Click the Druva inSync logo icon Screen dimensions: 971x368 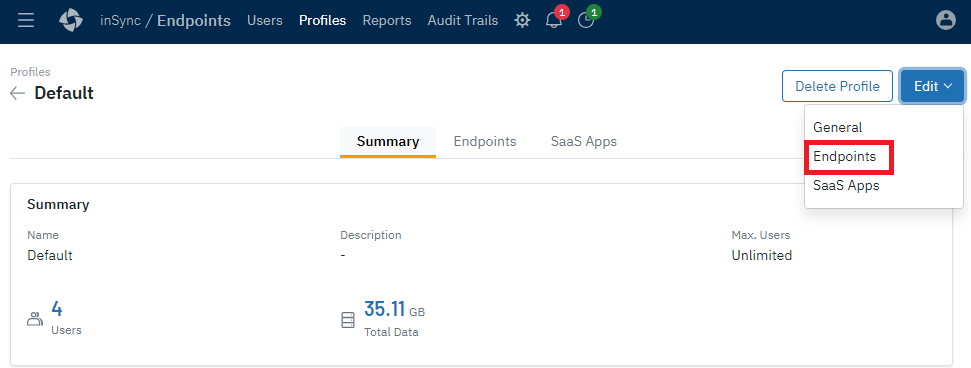pos(71,20)
